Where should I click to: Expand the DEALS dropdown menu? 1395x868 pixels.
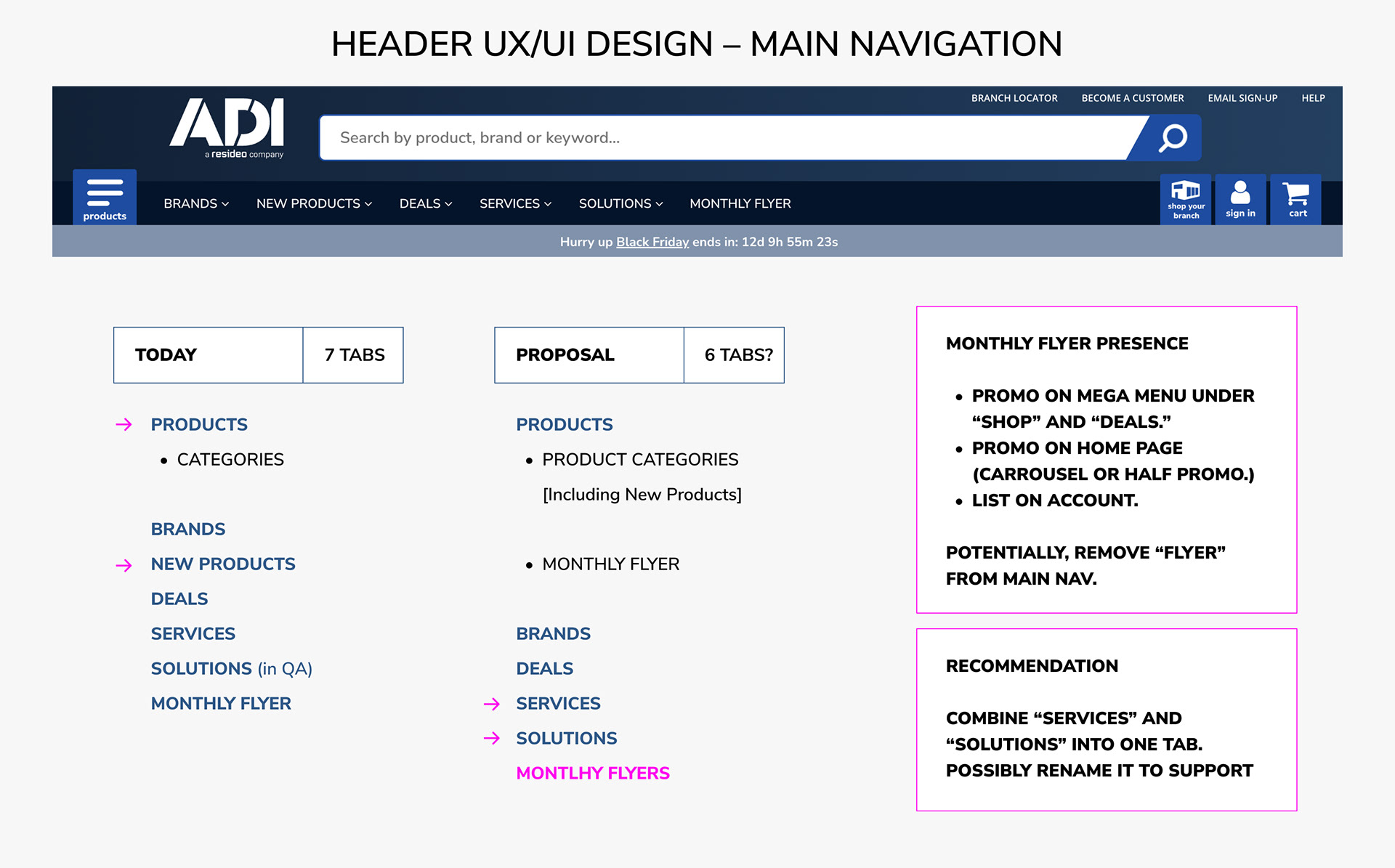pyautogui.click(x=425, y=203)
